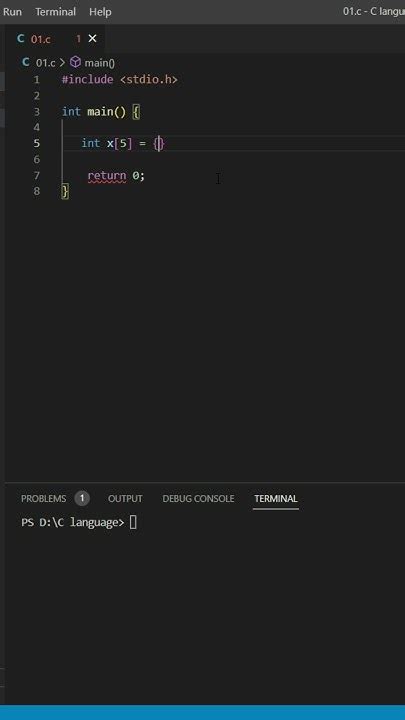Open the Help menu
Image resolution: width=405 pixels, height=720 pixels.
coord(100,11)
